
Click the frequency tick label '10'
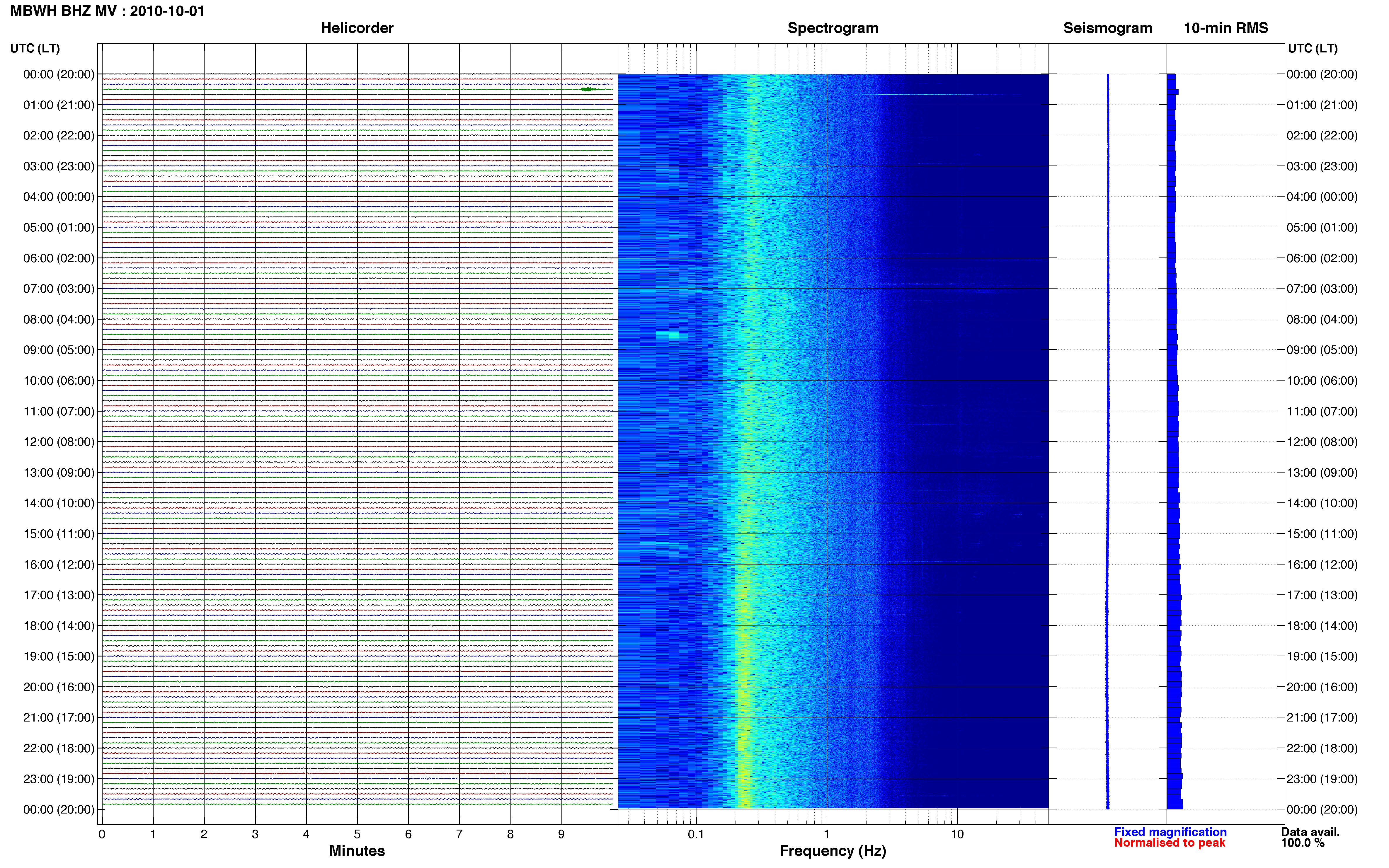point(957,834)
